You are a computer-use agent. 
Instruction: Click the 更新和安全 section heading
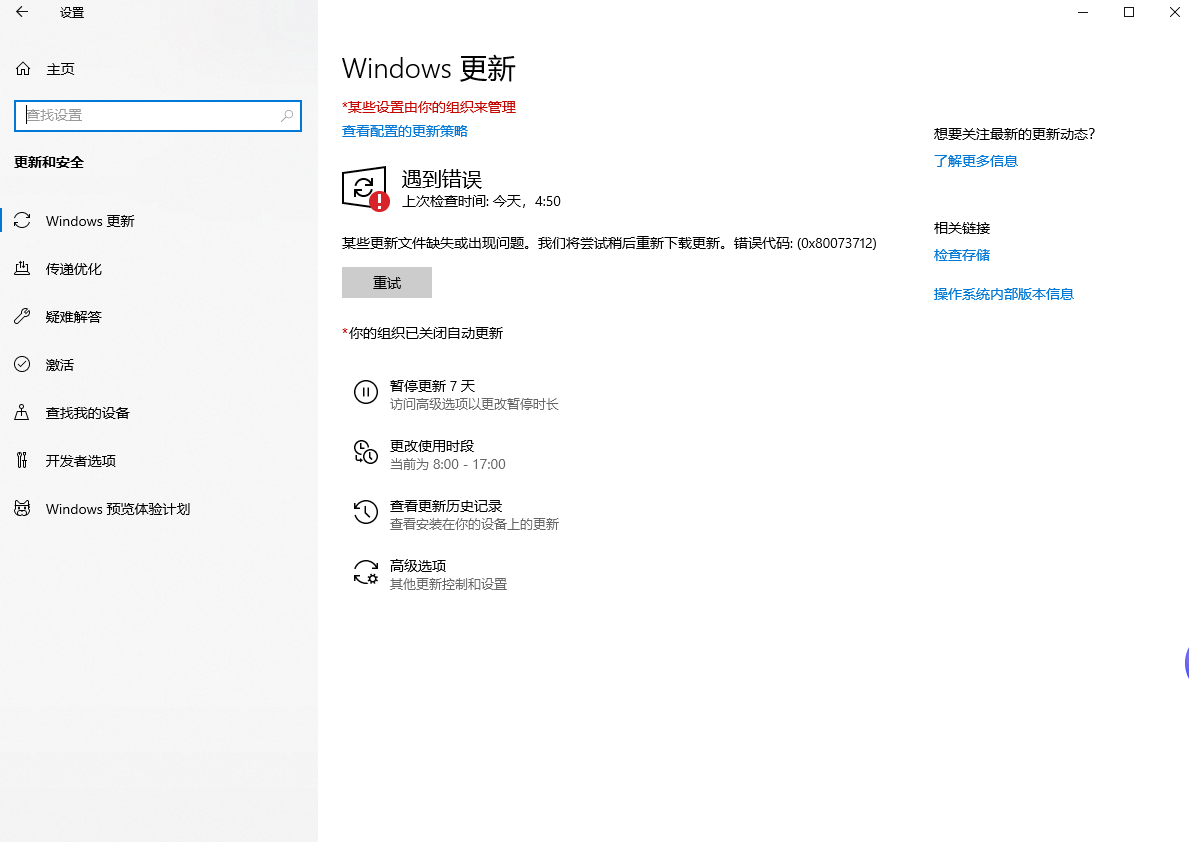click(x=49, y=162)
